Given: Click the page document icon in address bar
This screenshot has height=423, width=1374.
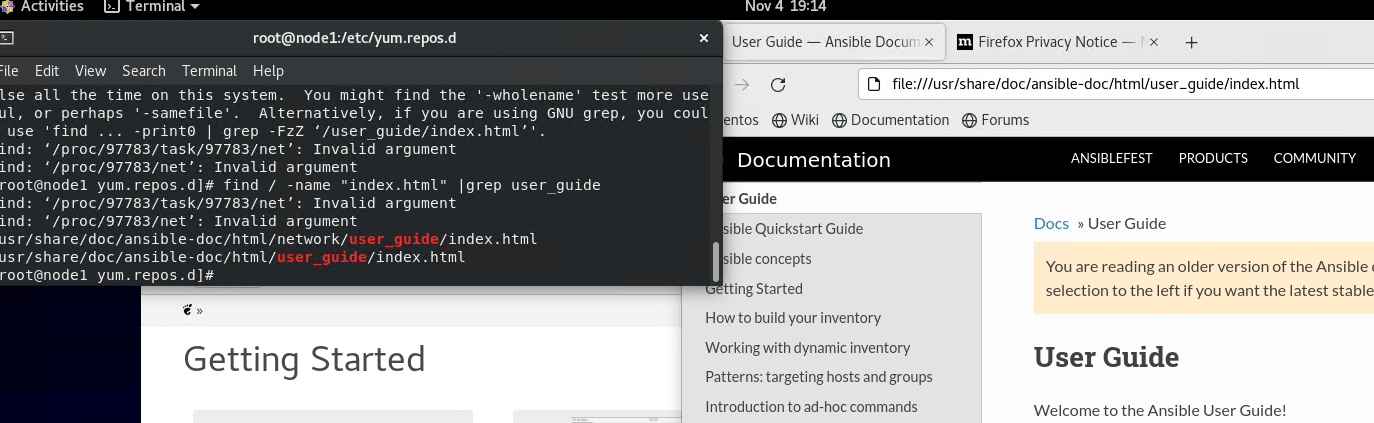Looking at the screenshot, I should (x=874, y=84).
